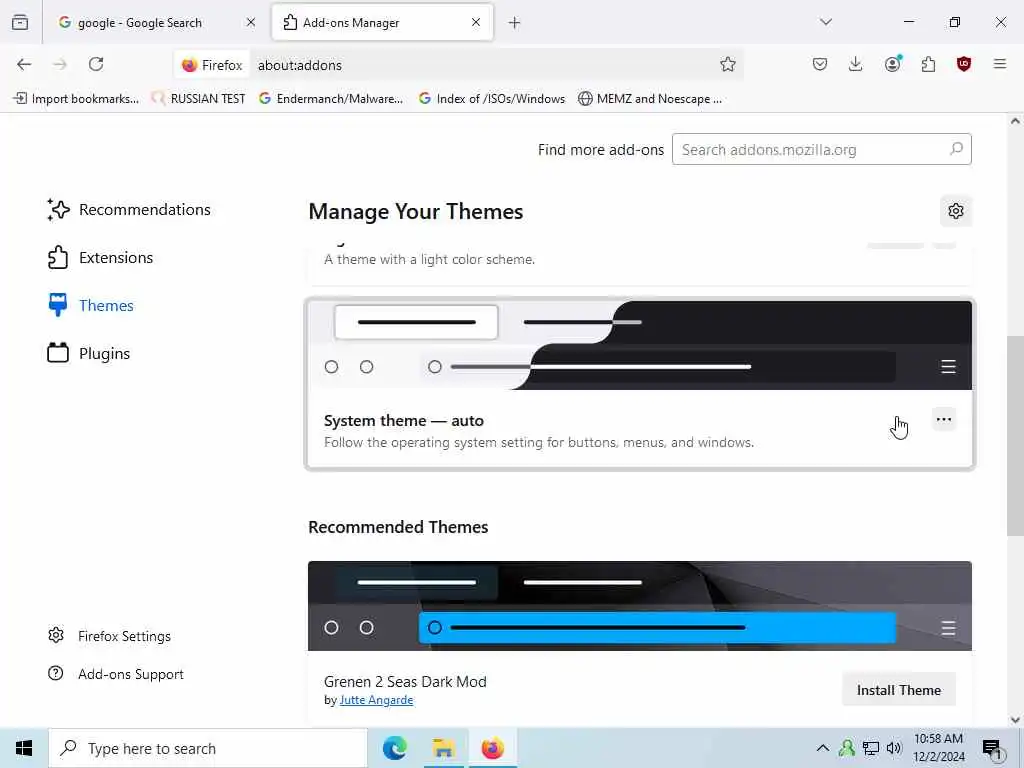The height and width of the screenshot is (768, 1024).
Task: Show hidden system tray icons
Action: [823, 748]
